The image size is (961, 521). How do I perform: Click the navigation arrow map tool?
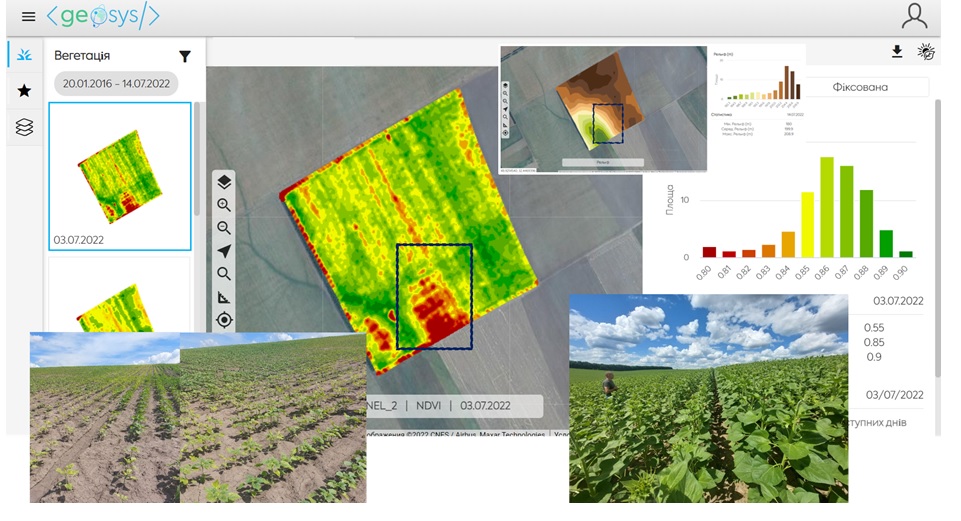(x=224, y=251)
